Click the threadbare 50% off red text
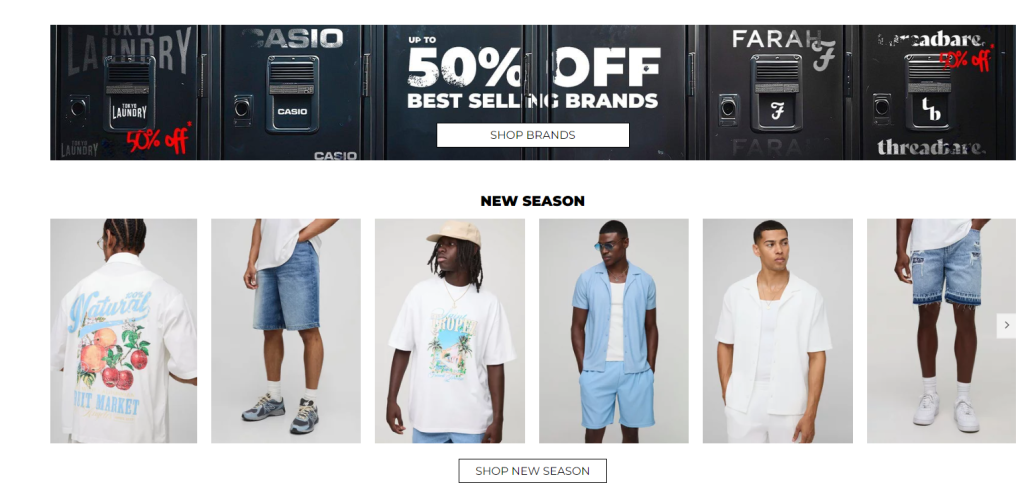 pos(966,59)
